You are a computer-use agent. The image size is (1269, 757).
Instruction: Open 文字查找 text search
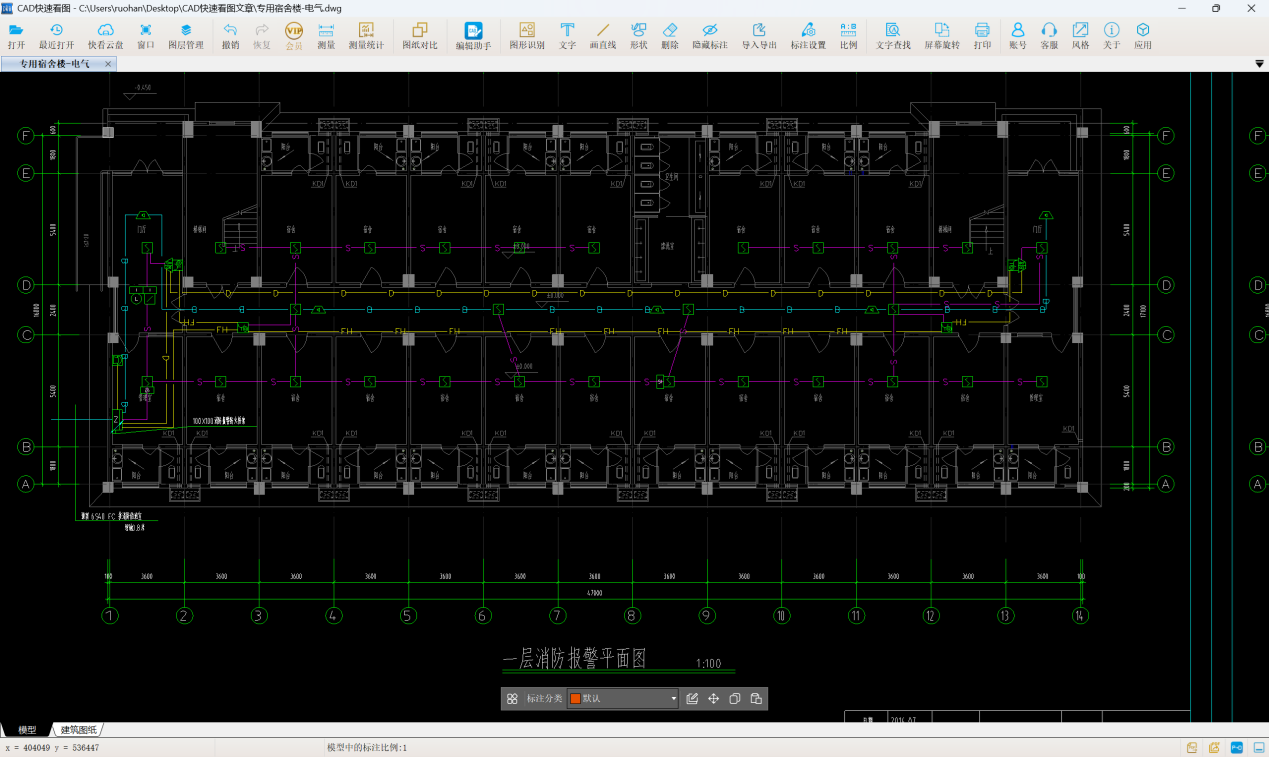click(892, 36)
